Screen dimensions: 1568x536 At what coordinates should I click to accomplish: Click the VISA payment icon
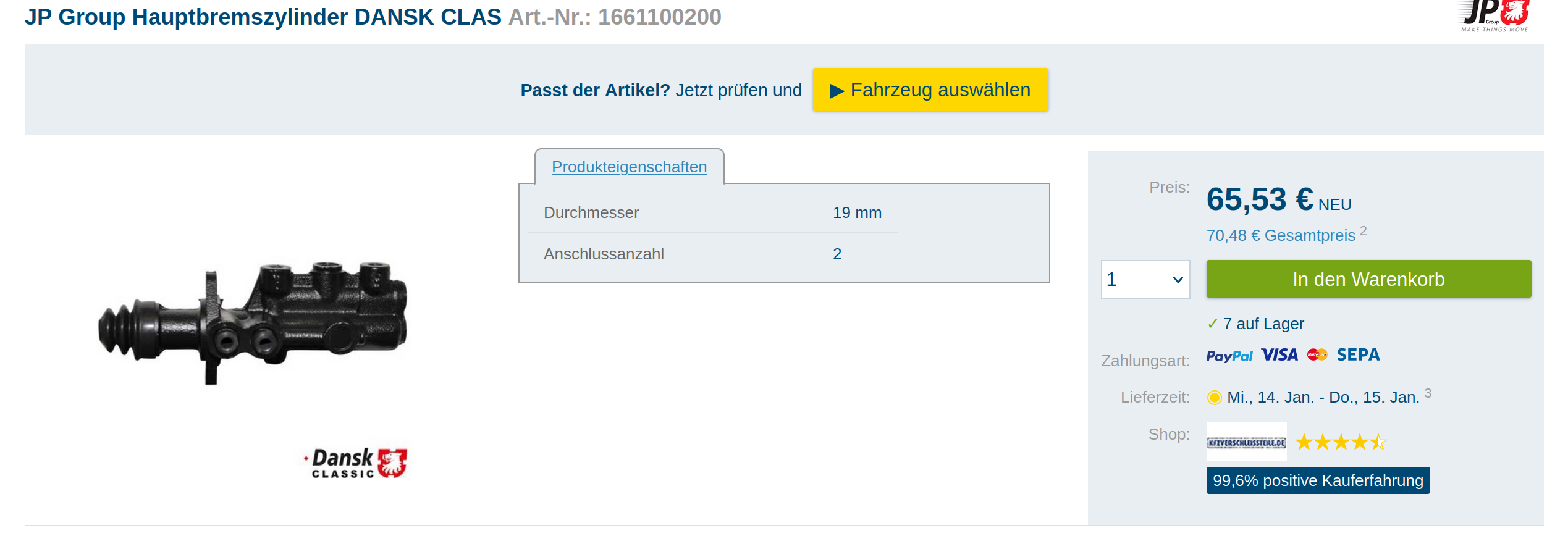1279,355
